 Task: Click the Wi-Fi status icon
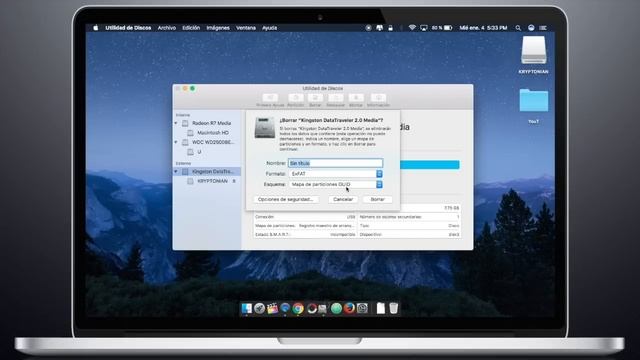pyautogui.click(x=412, y=28)
